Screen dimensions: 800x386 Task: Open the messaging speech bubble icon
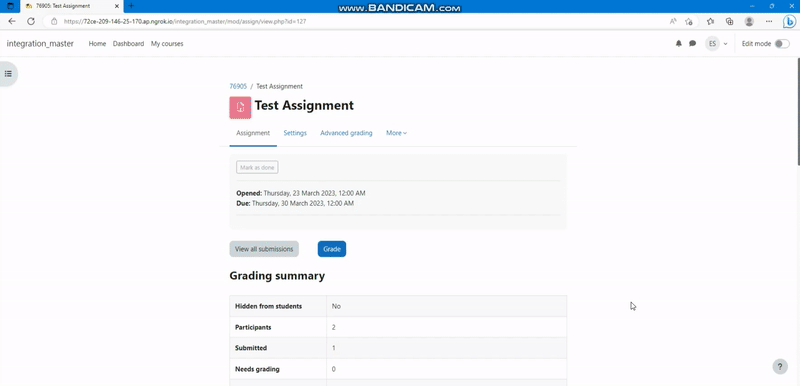coord(692,44)
